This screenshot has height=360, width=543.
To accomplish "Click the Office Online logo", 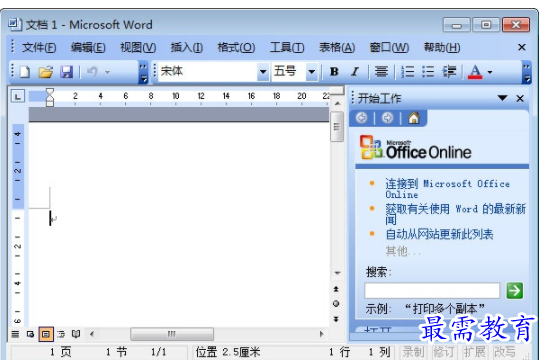I will click(x=416, y=148).
